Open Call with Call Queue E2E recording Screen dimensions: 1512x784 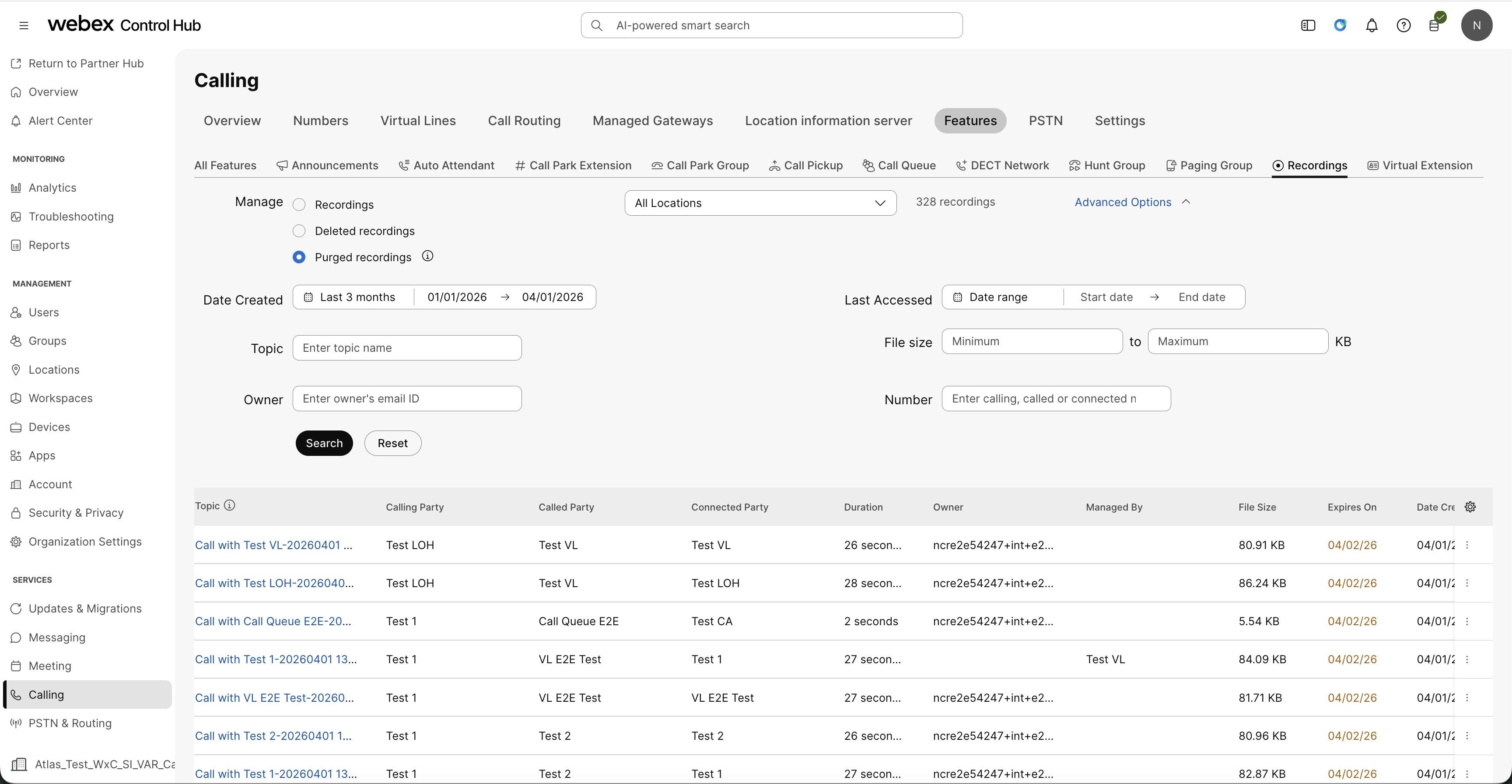click(x=273, y=621)
